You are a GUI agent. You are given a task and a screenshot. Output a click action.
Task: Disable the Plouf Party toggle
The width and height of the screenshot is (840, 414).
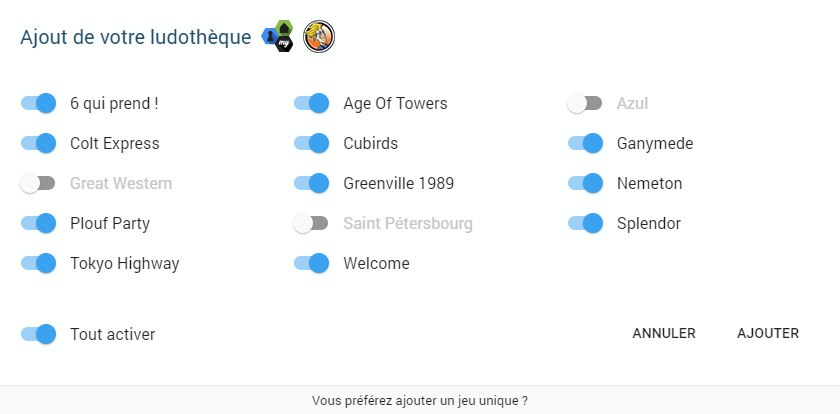click(39, 223)
